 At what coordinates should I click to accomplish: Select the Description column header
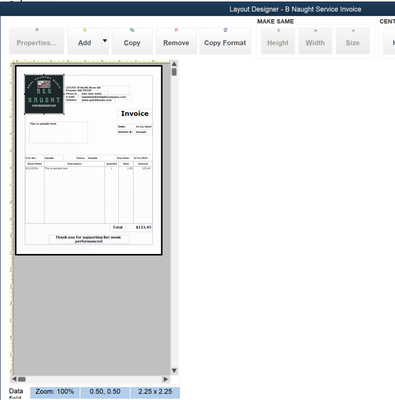[x=74, y=164]
